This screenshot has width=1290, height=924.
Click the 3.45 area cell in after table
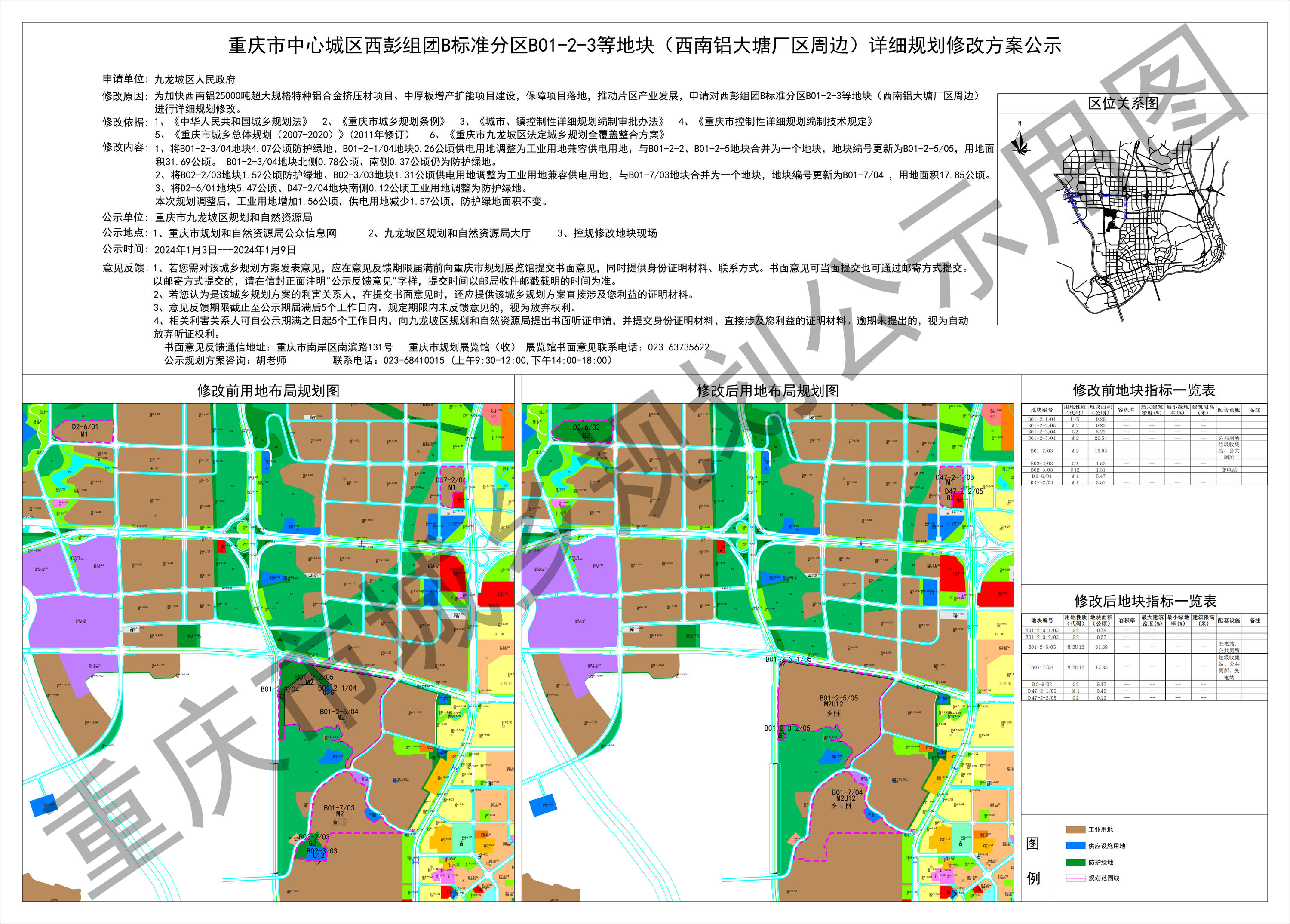(1101, 691)
